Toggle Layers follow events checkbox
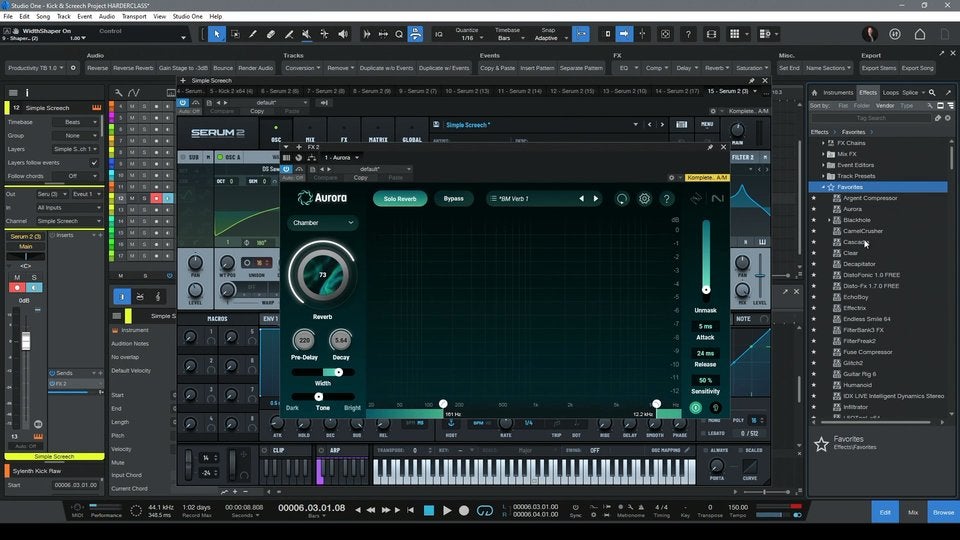 pos(94,163)
